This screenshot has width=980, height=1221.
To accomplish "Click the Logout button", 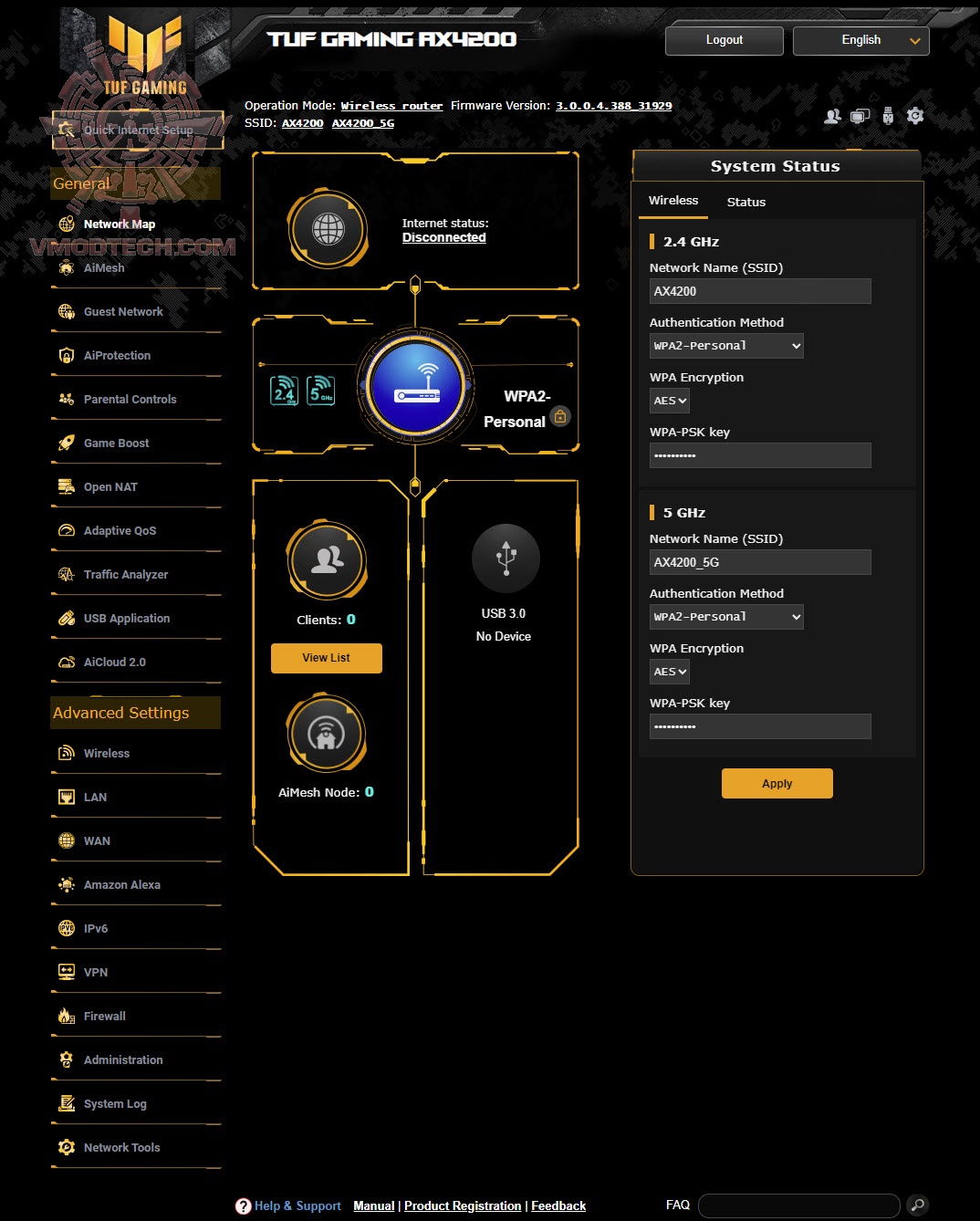I will (x=725, y=40).
